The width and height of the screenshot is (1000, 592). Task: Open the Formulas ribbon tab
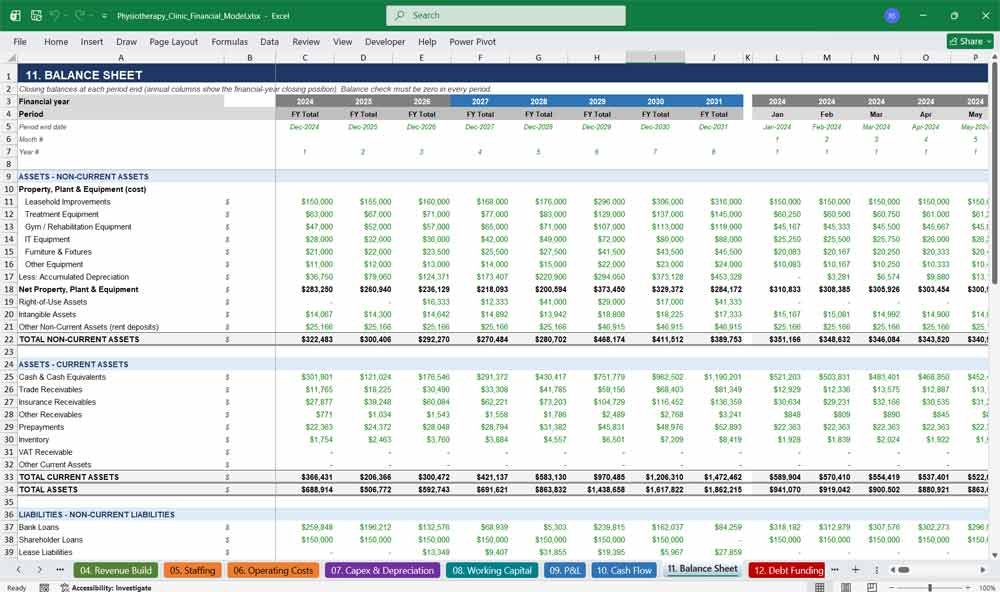[230, 41]
